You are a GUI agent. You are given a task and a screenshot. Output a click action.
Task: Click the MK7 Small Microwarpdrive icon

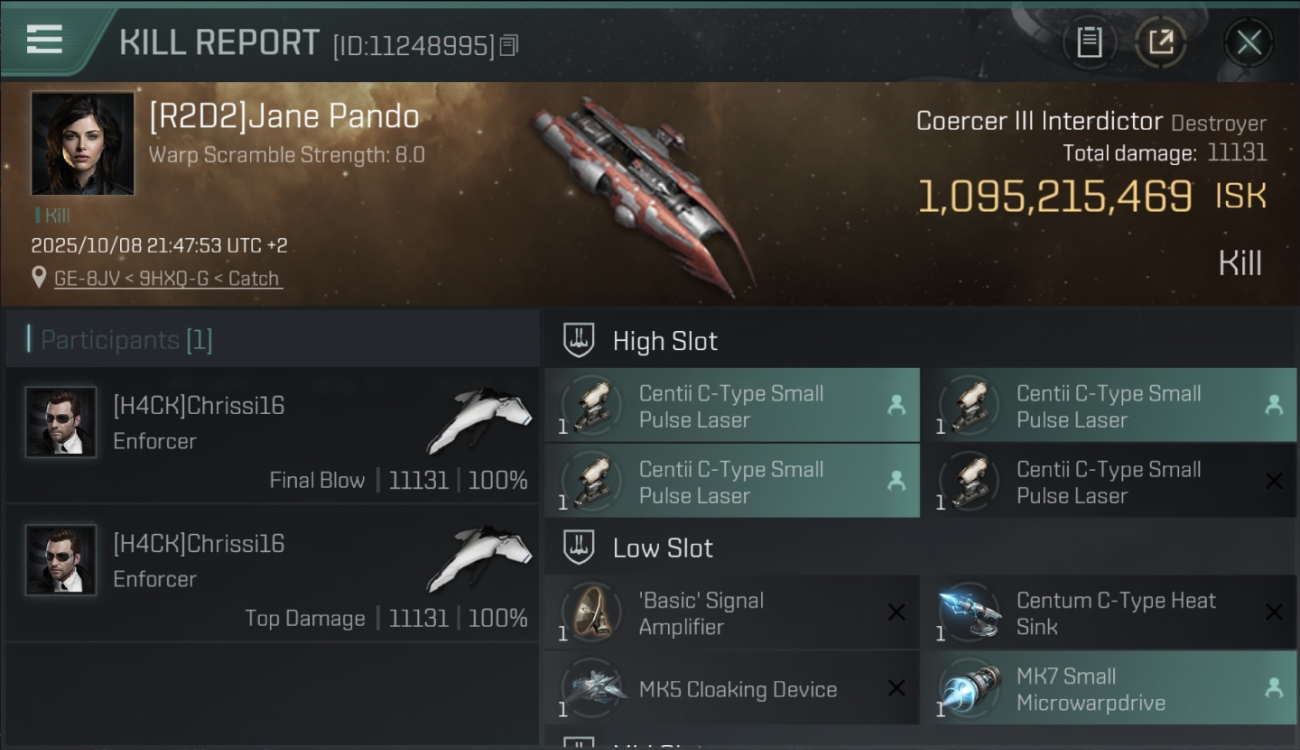(969, 689)
